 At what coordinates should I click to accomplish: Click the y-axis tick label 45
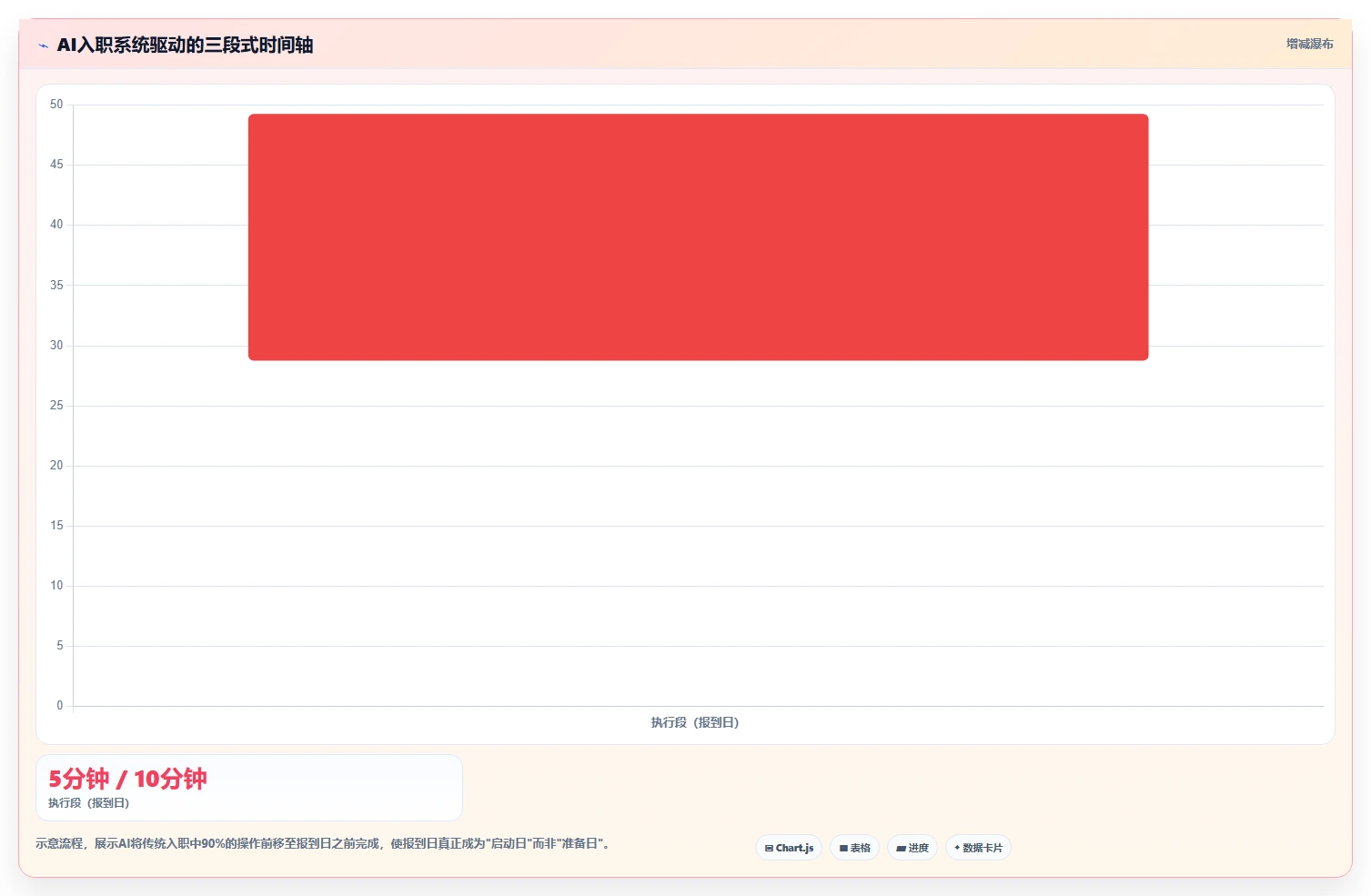[56, 165]
